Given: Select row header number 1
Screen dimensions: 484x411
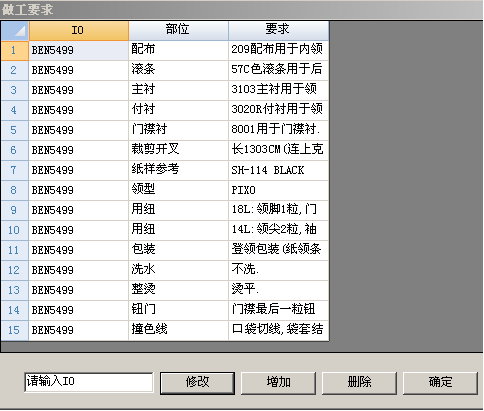Looking at the screenshot, I should tap(15, 51).
